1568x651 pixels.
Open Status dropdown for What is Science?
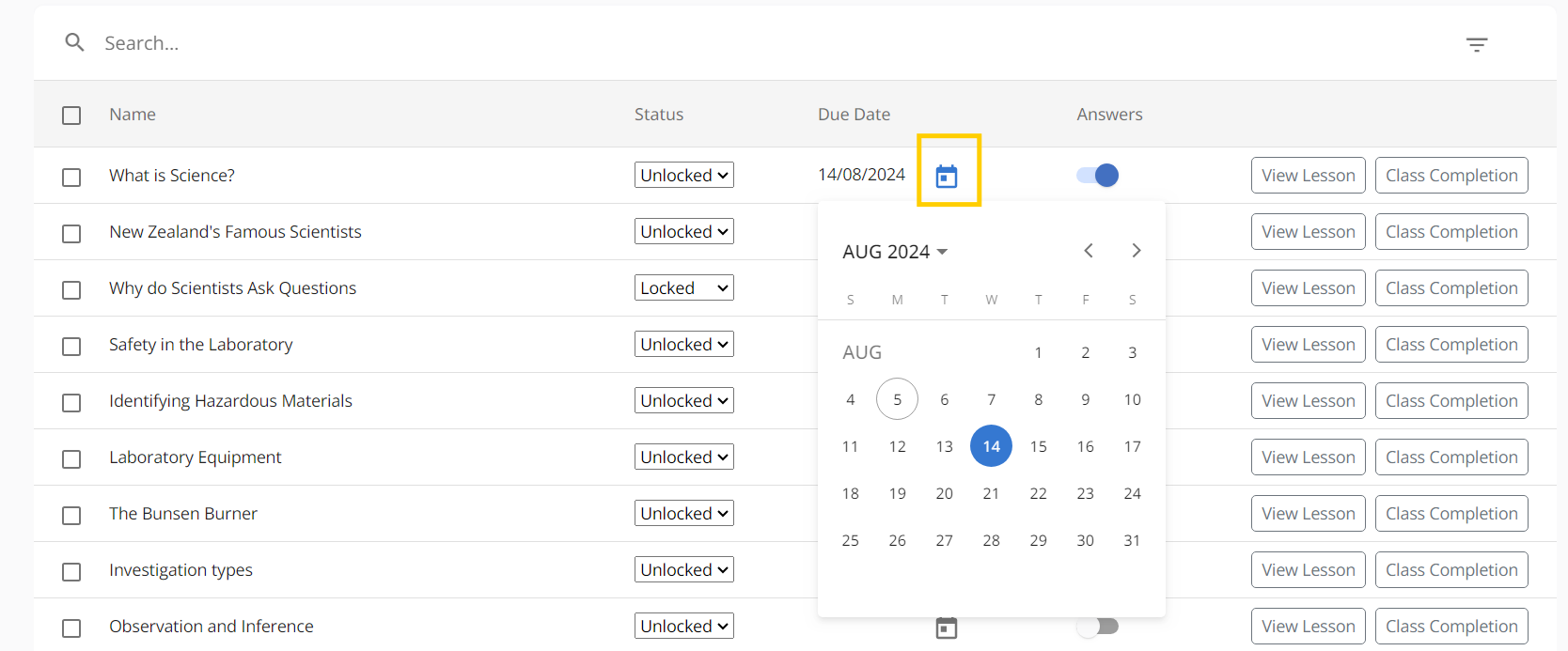[683, 176]
